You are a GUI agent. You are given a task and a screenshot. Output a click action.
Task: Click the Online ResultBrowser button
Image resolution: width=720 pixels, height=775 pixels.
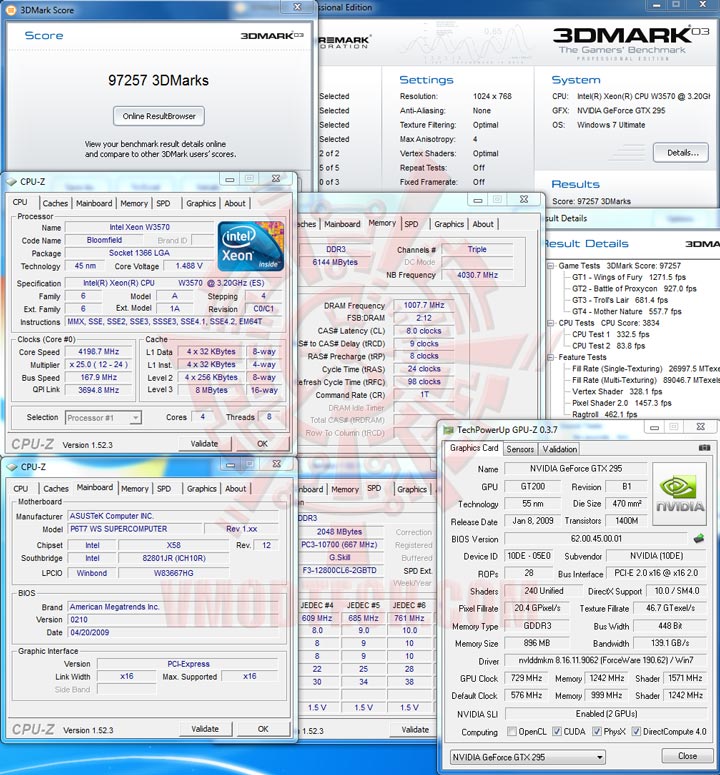(159, 116)
